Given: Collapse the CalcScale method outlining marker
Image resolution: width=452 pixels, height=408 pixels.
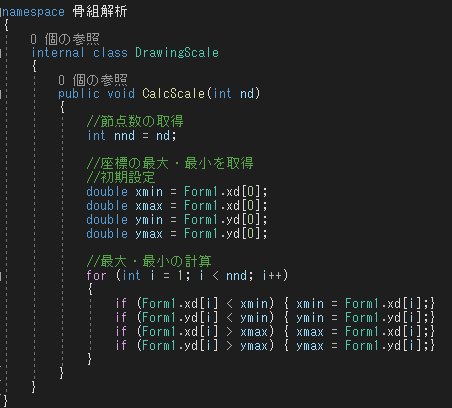Looking at the screenshot, I should pos(1,94).
